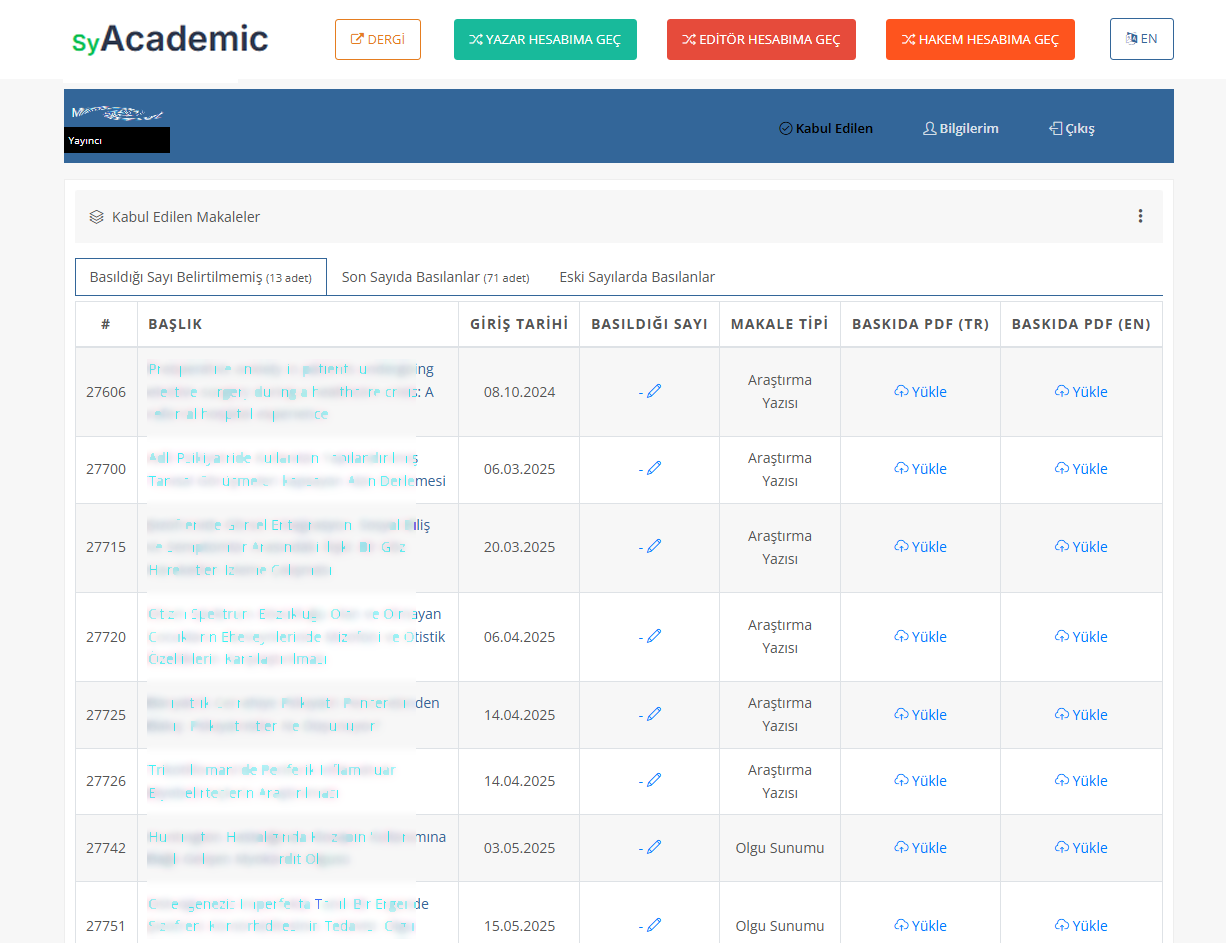Switch language to EN
The height and width of the screenshot is (943, 1226).
1141,39
